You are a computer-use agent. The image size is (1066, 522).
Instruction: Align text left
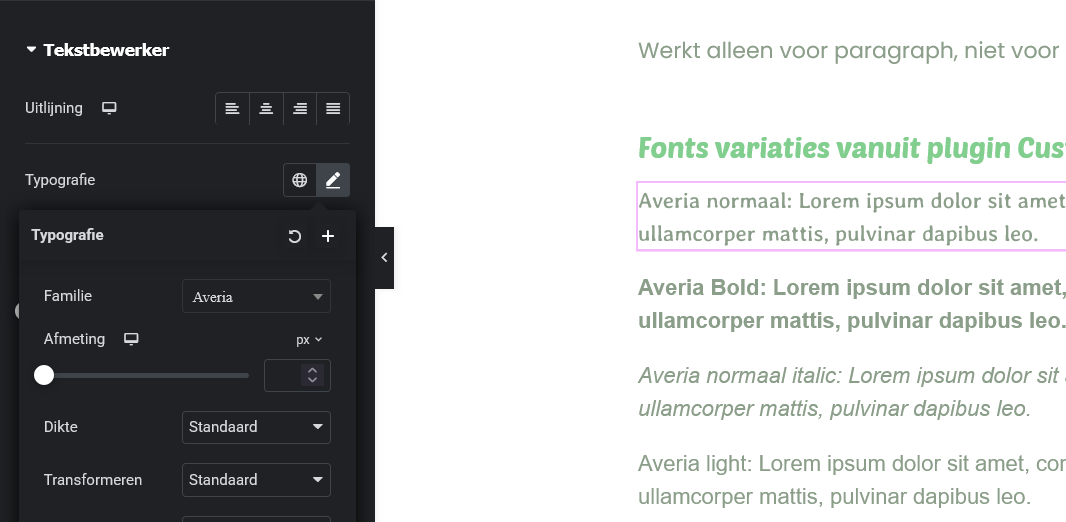click(x=232, y=108)
